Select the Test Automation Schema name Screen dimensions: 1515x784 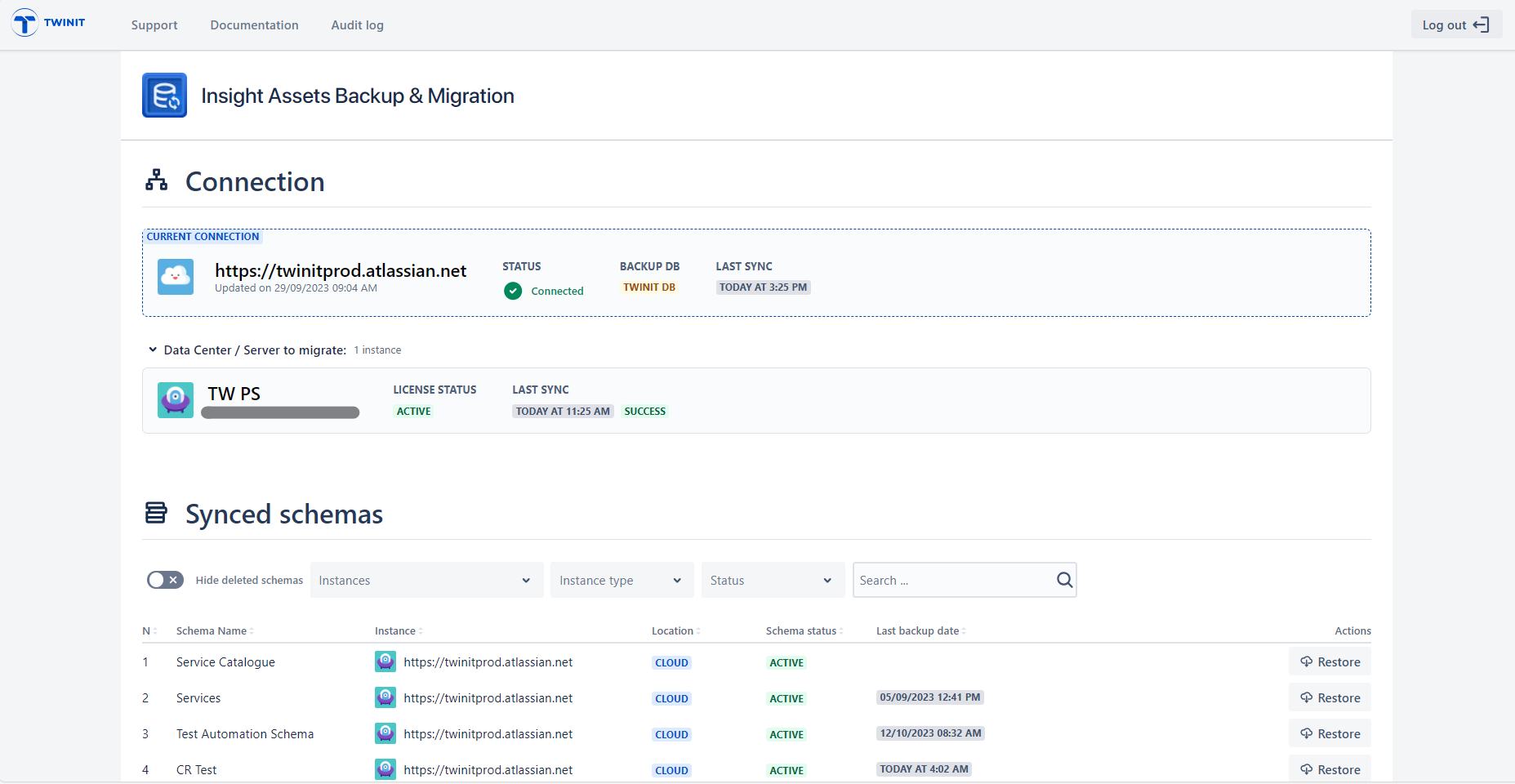(245, 734)
